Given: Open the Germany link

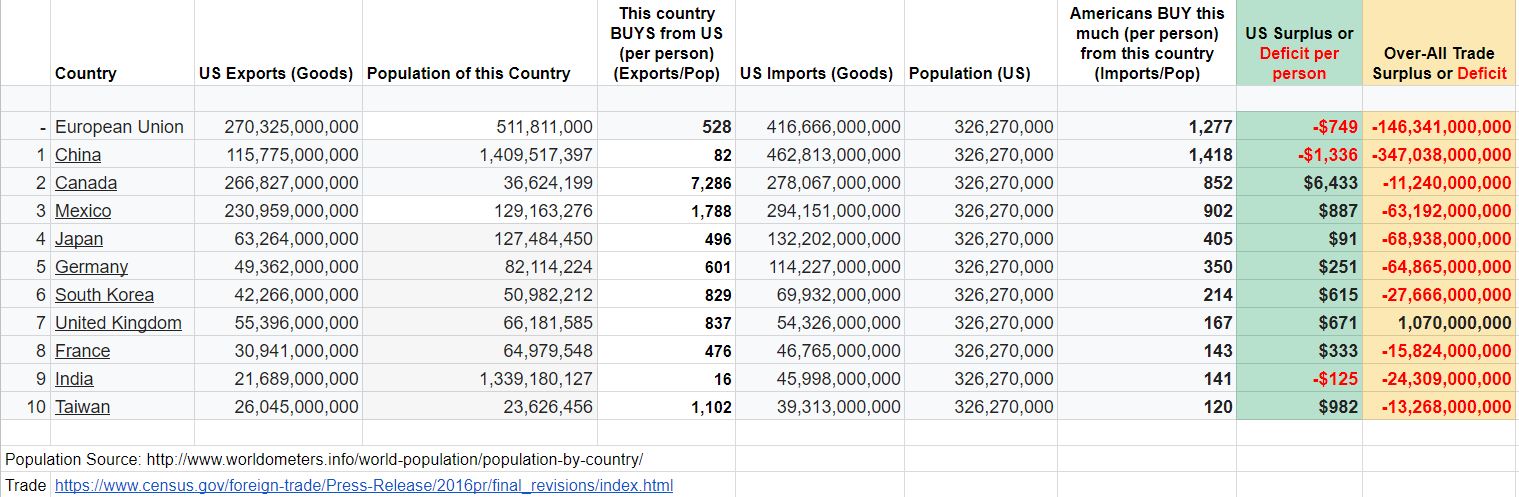Looking at the screenshot, I should [91, 267].
